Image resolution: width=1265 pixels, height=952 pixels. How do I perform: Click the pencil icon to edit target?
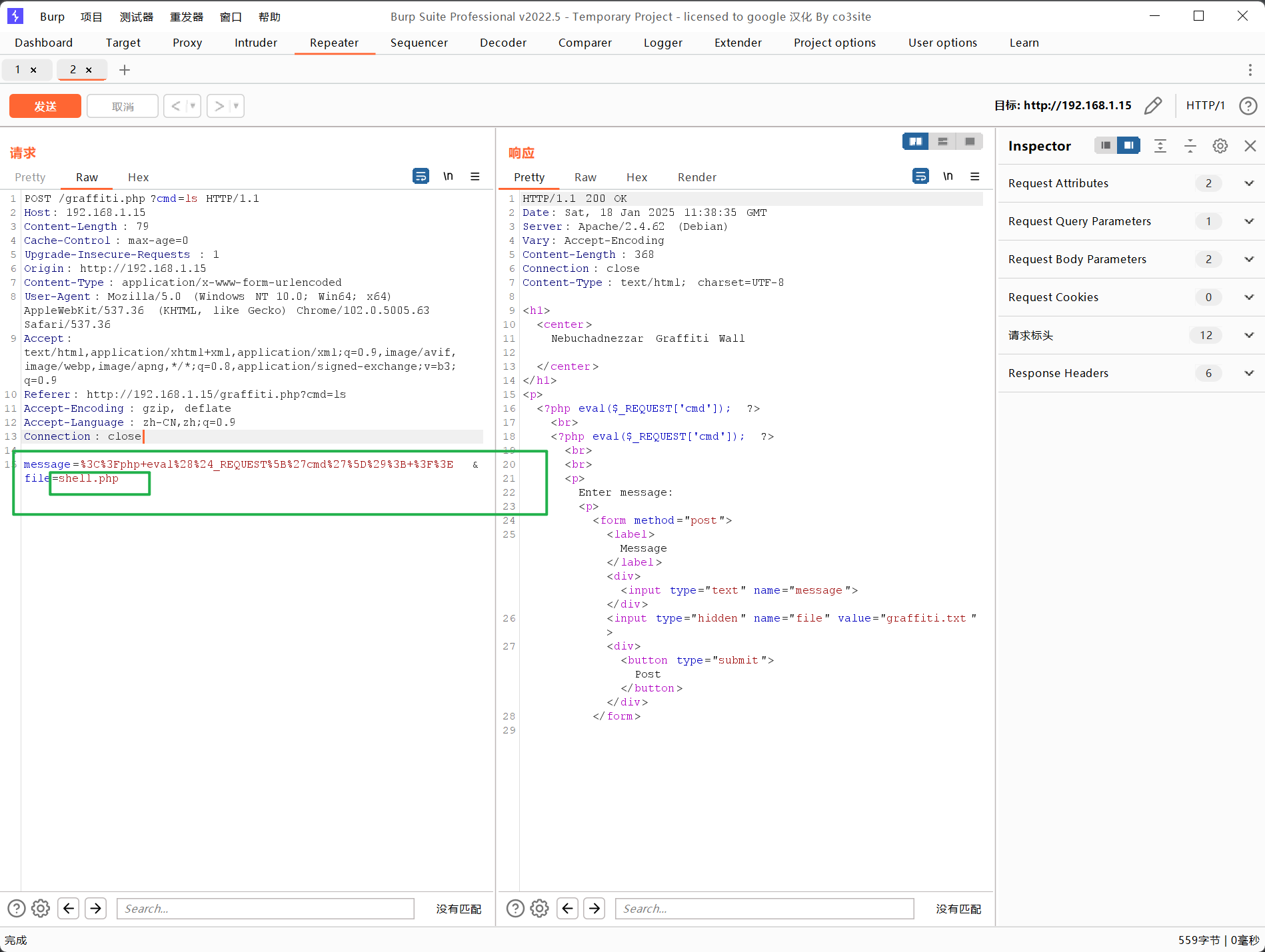coord(1153,105)
